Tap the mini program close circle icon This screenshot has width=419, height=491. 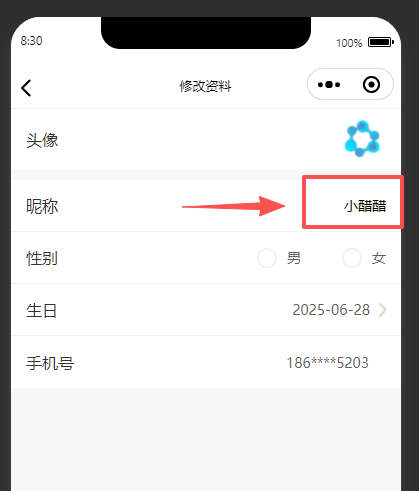371,85
